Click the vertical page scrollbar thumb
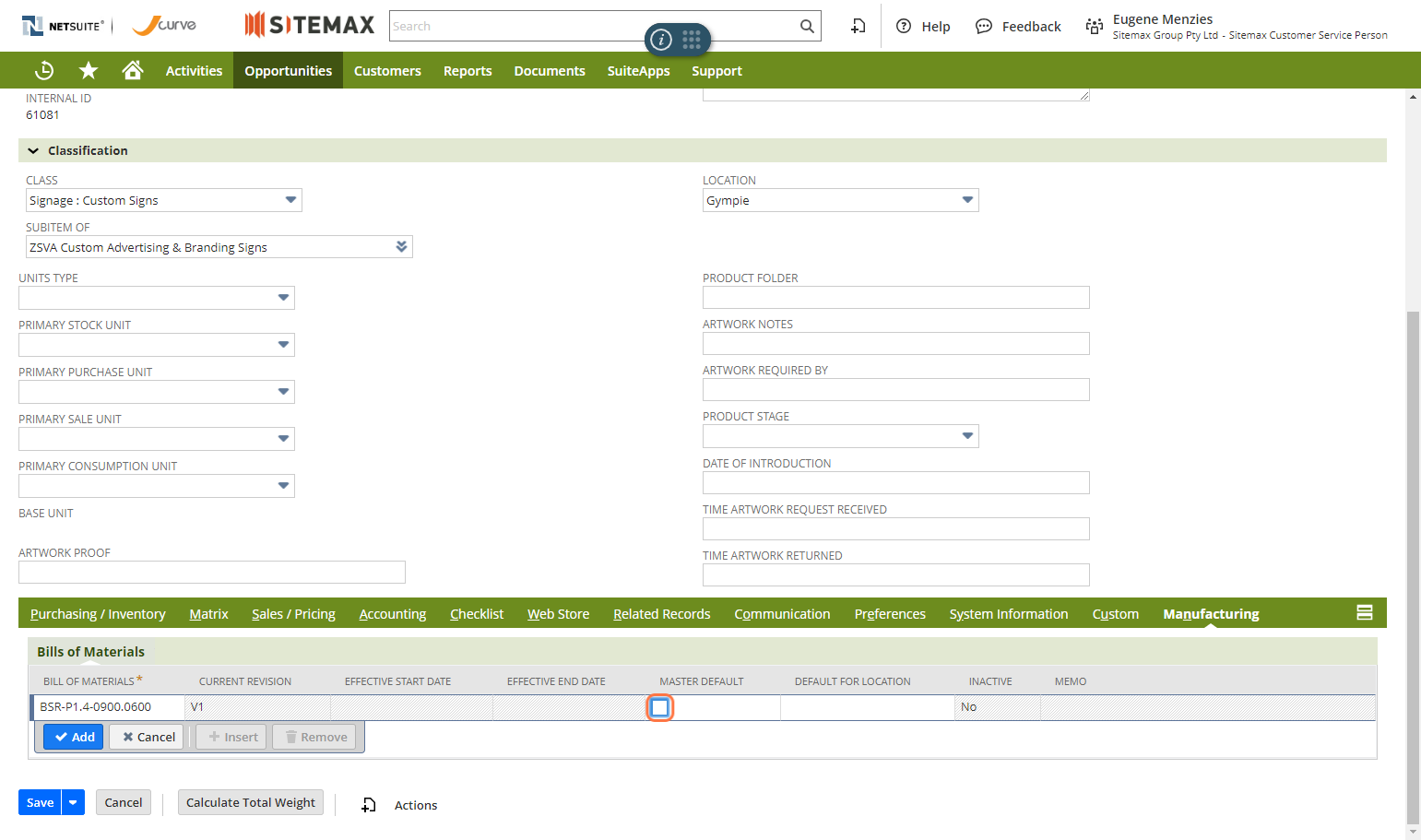The image size is (1421, 840). [x=1413, y=567]
